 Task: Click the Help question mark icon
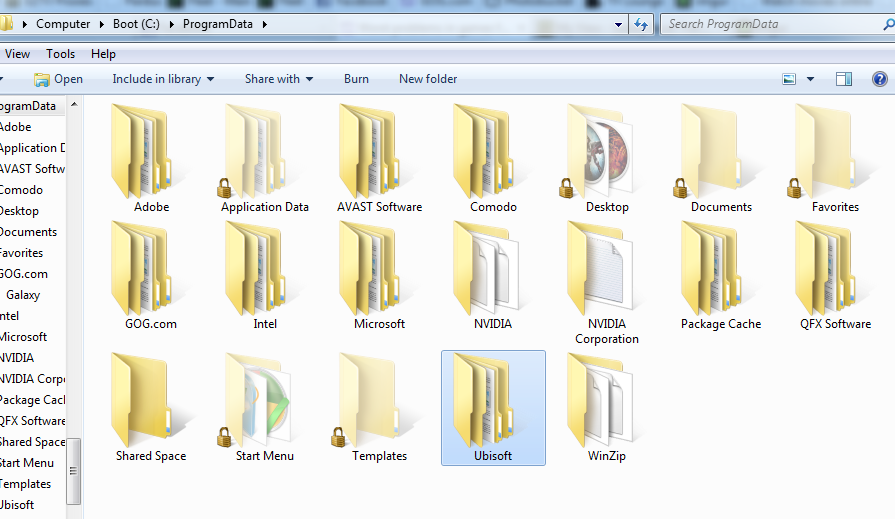(x=880, y=79)
